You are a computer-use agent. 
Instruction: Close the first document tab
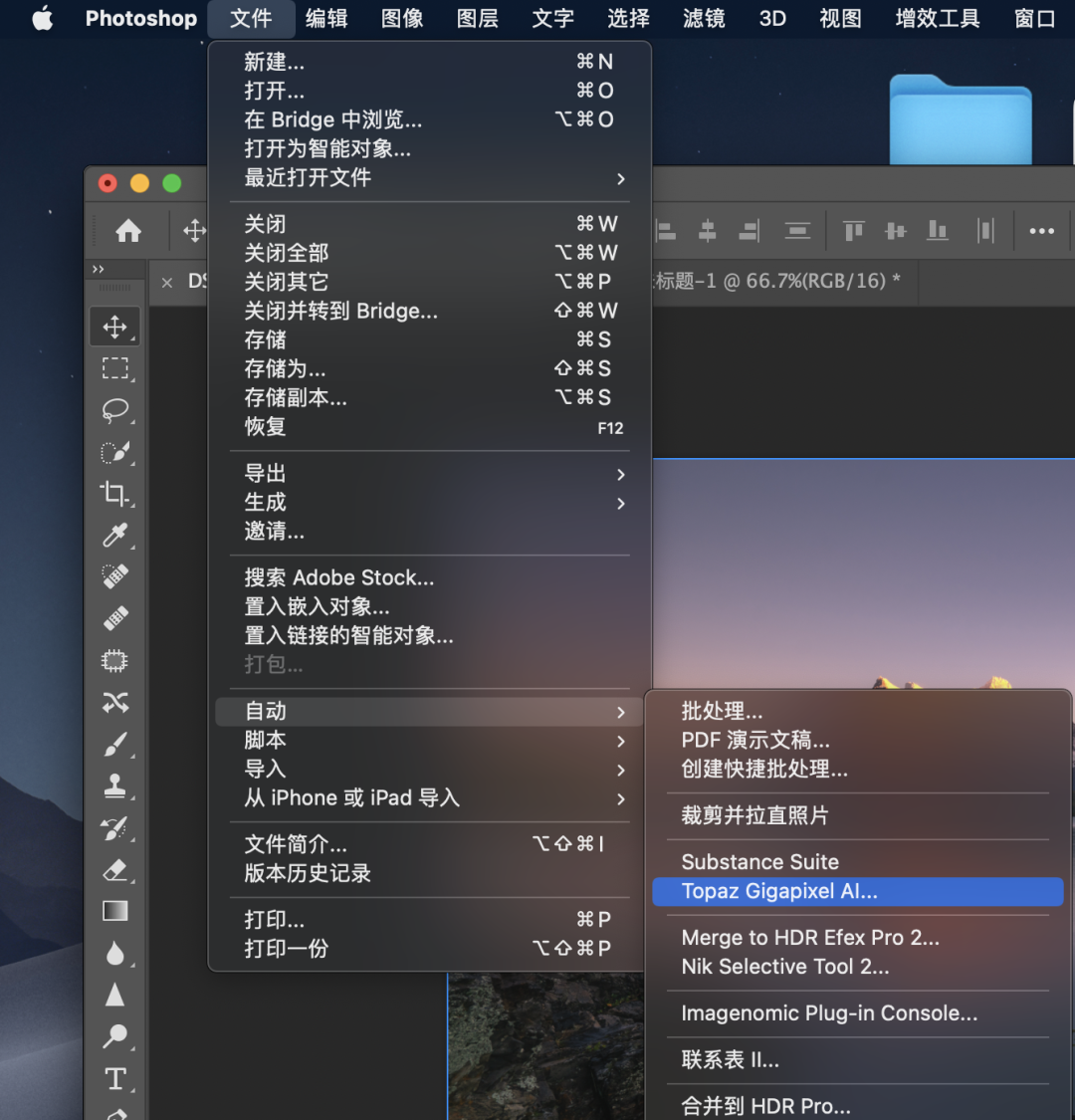pyautogui.click(x=167, y=283)
